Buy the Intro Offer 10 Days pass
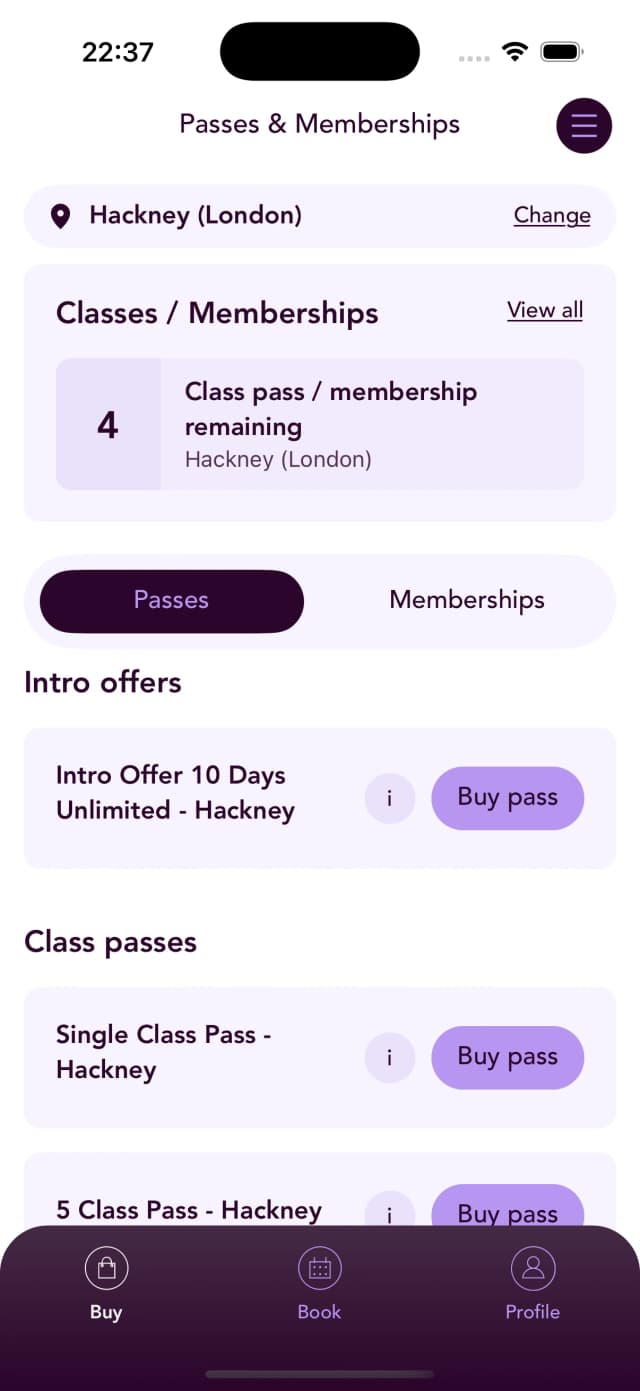Image resolution: width=640 pixels, height=1391 pixels. click(507, 797)
